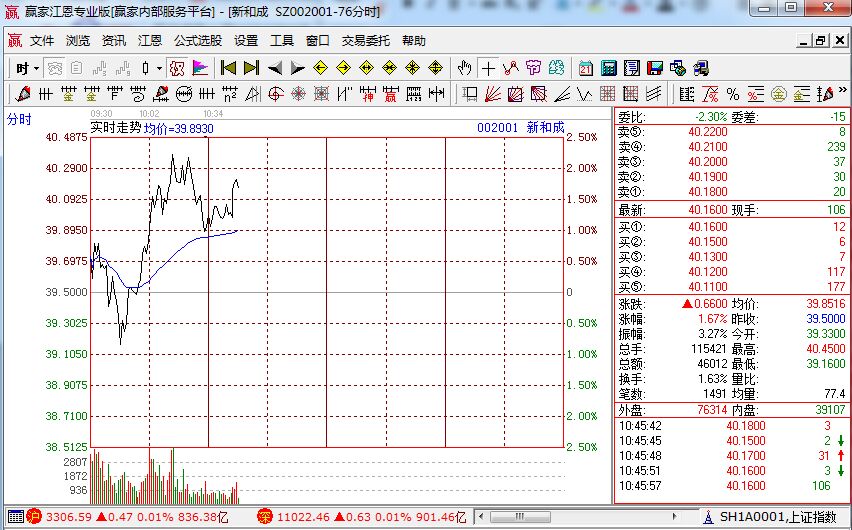Open the calculator icon in toolbar
This screenshot has height=530, width=852.
(609, 68)
